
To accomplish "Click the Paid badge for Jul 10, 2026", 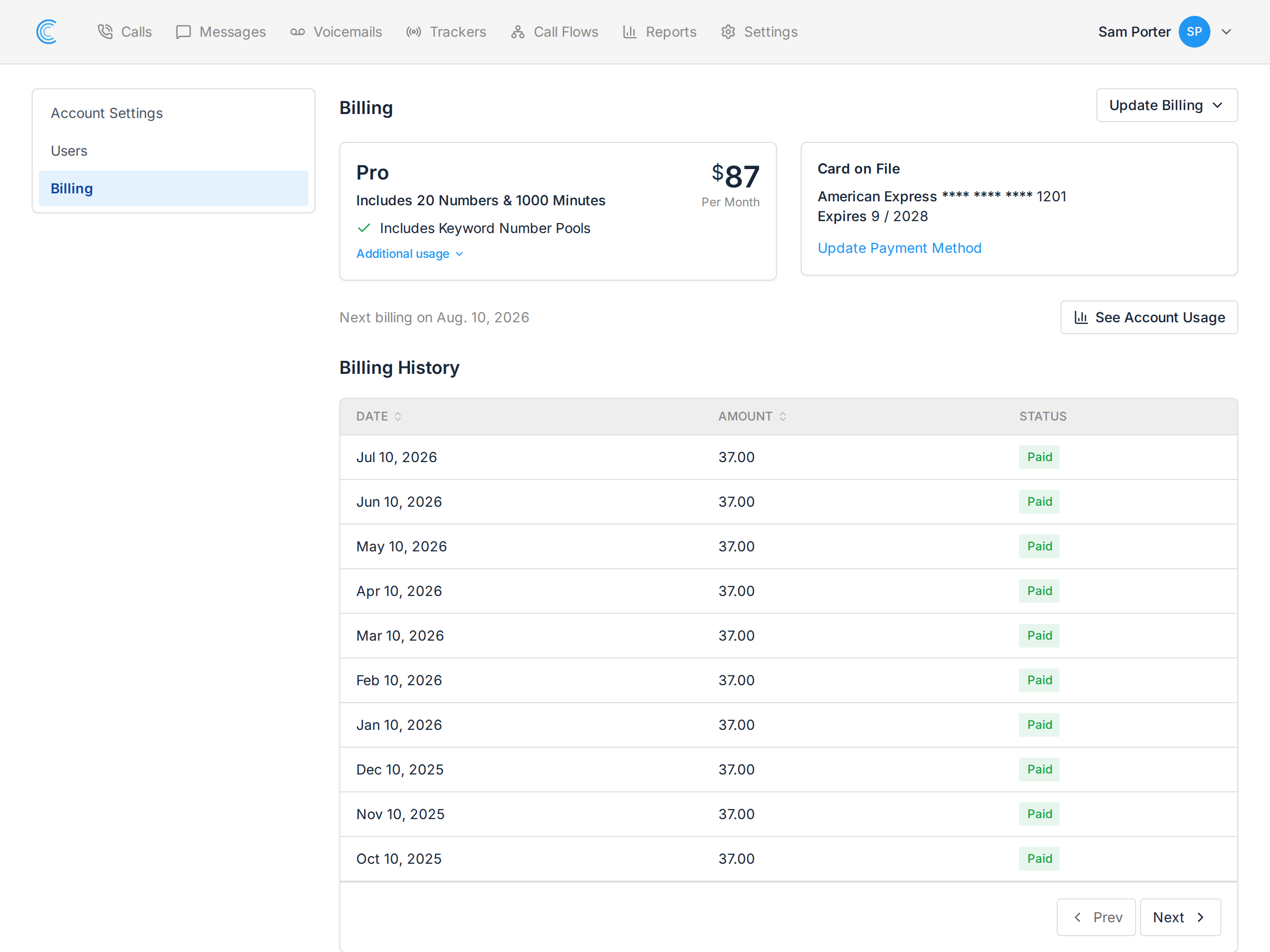I will [1039, 457].
